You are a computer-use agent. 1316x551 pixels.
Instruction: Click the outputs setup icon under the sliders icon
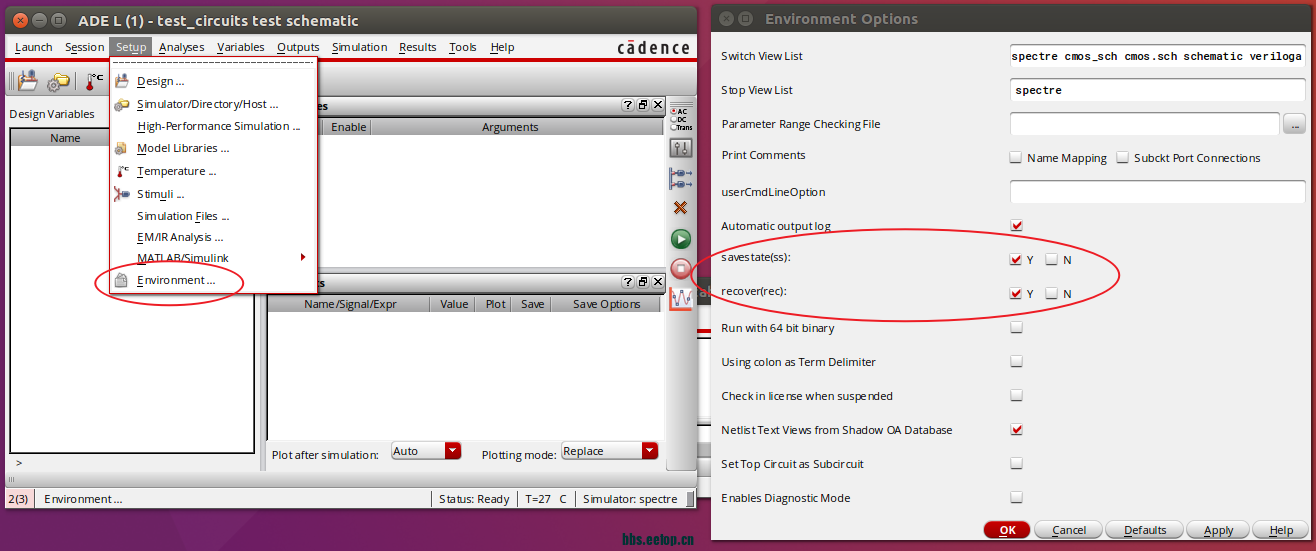point(680,178)
